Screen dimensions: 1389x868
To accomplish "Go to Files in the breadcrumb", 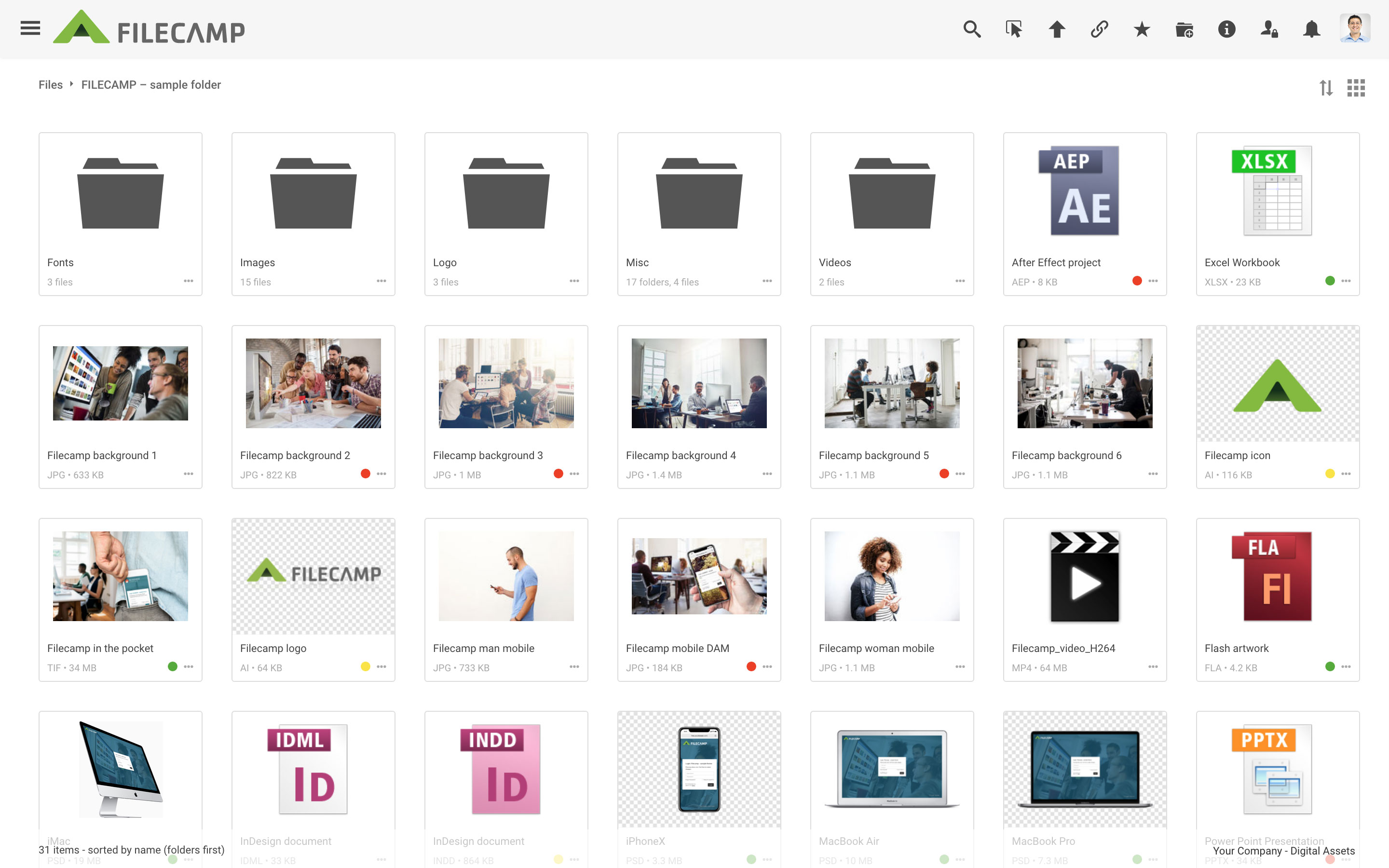I will (51, 84).
